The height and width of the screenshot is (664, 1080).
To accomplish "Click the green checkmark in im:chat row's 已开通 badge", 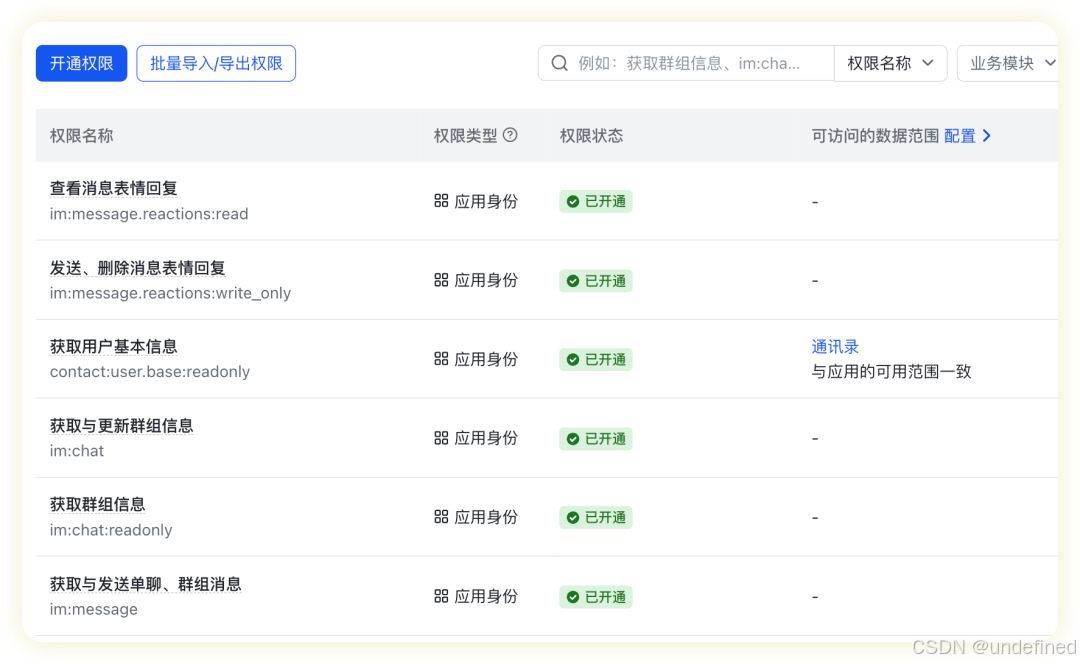I will click(572, 438).
